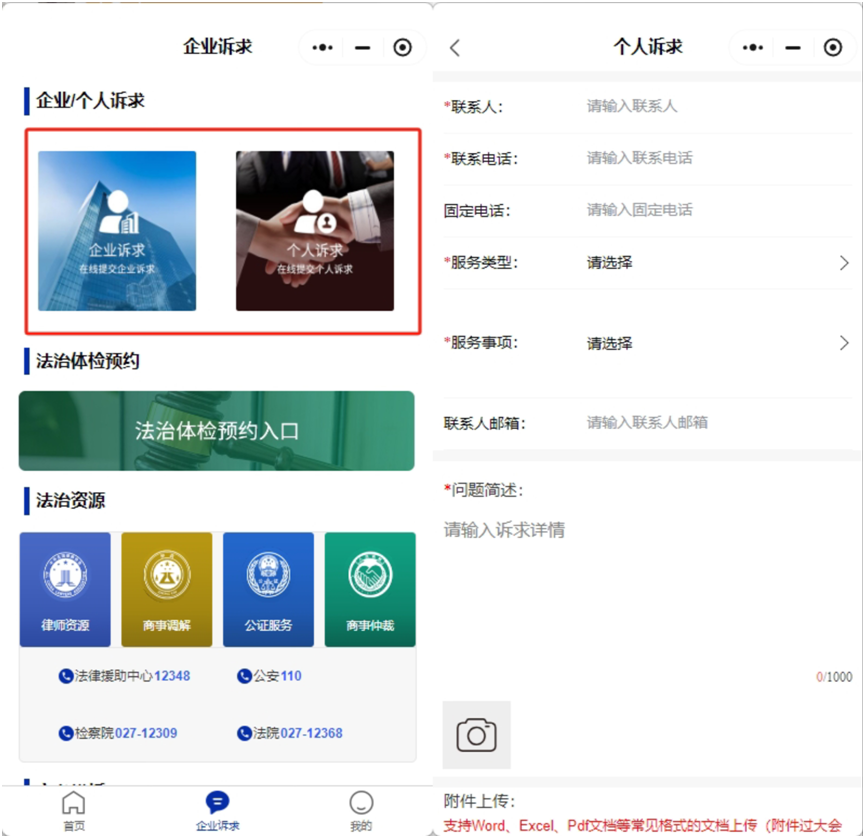Open the 法治体检预约入口 banner
This screenshot has height=838, width=865.
(217, 431)
